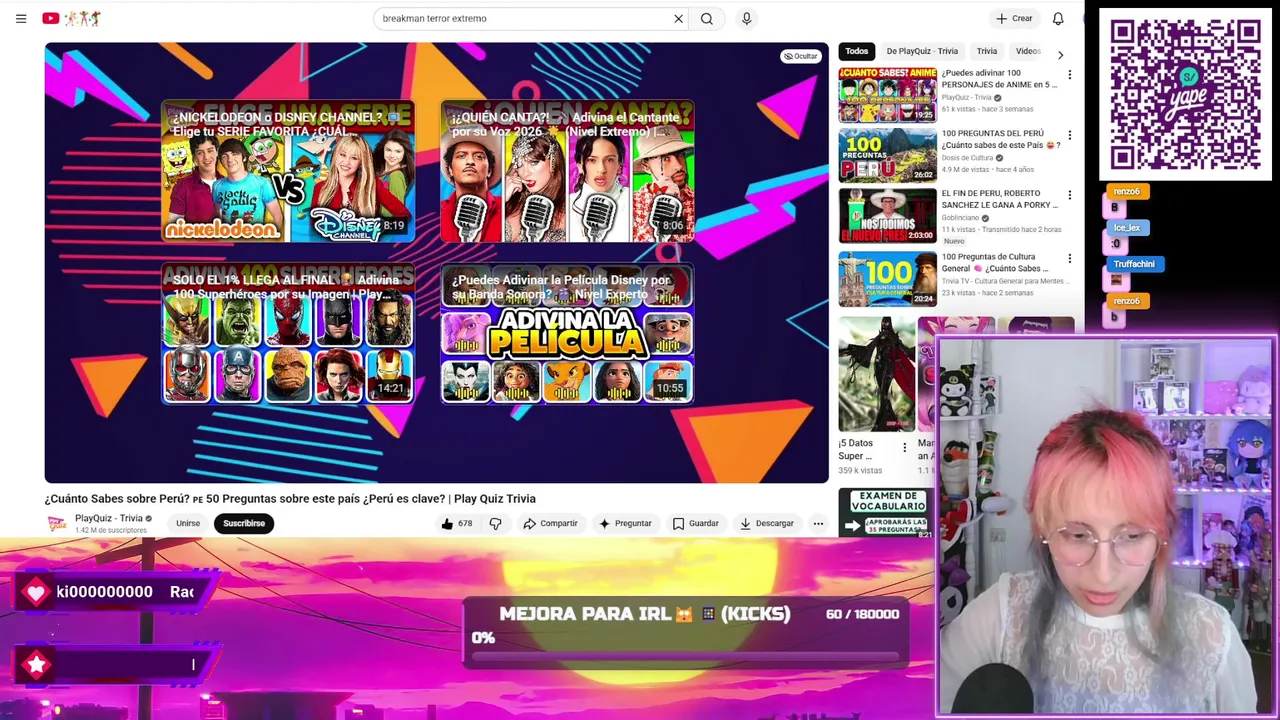Click the heart icon beside ki000000000
The width and height of the screenshot is (1280, 720).
[37, 592]
